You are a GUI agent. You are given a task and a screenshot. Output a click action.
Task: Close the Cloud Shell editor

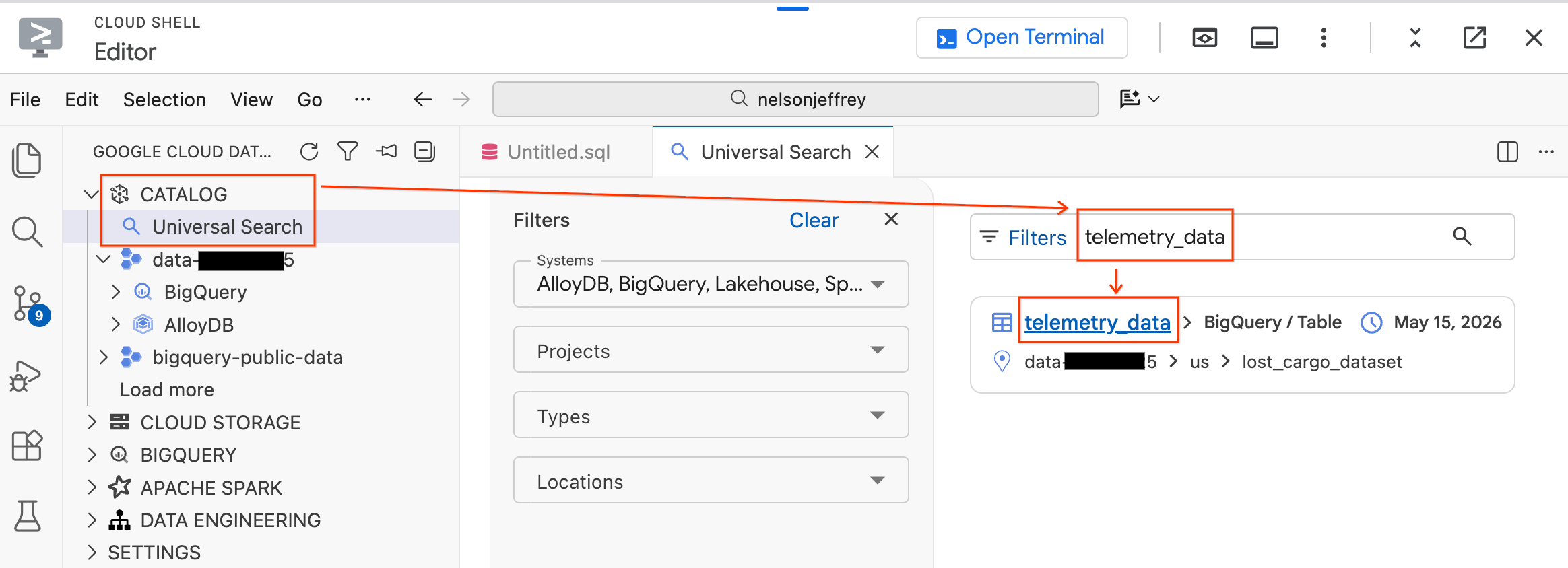[x=1534, y=38]
